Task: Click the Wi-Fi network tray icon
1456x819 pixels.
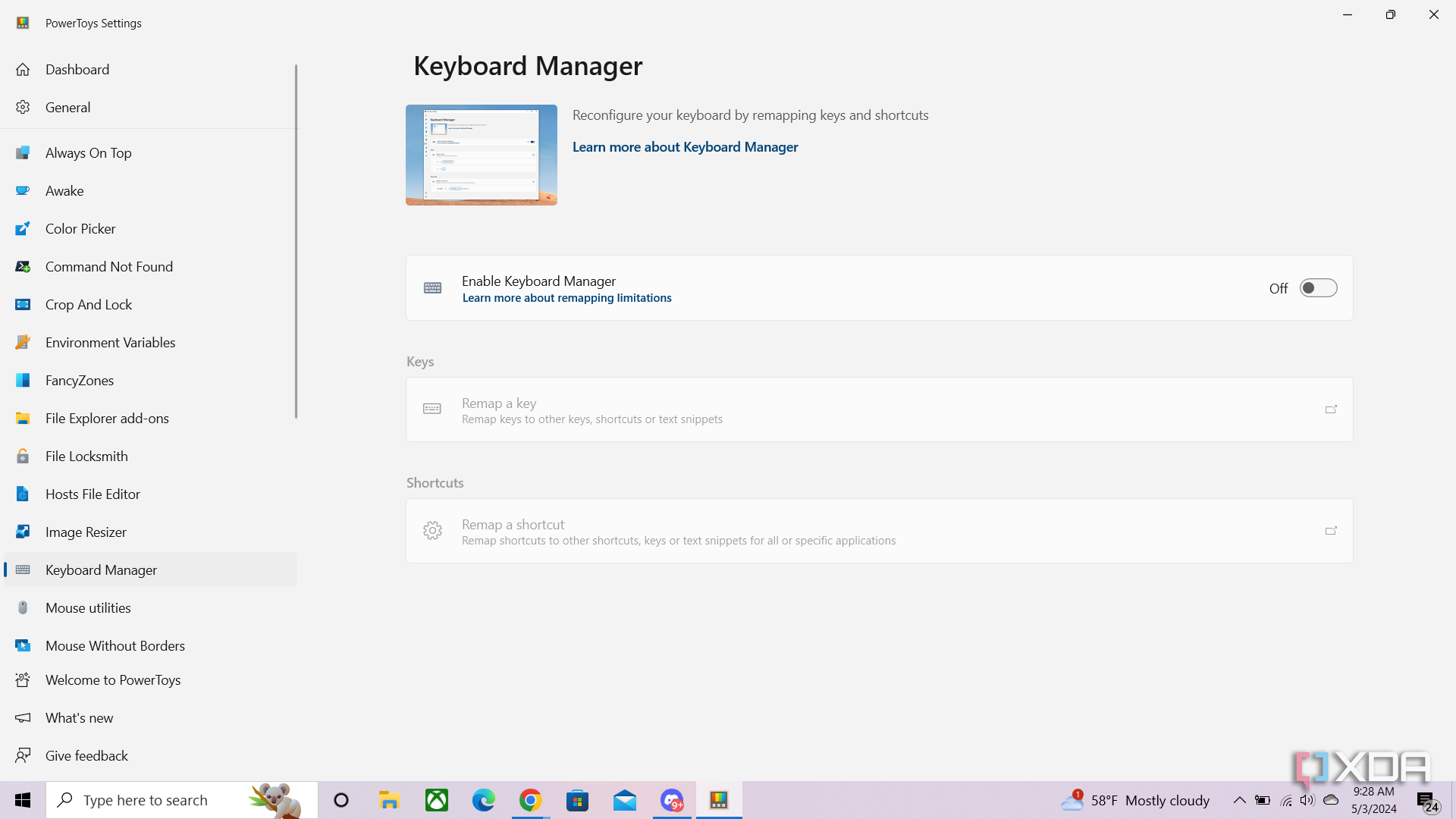Action: point(1286,800)
